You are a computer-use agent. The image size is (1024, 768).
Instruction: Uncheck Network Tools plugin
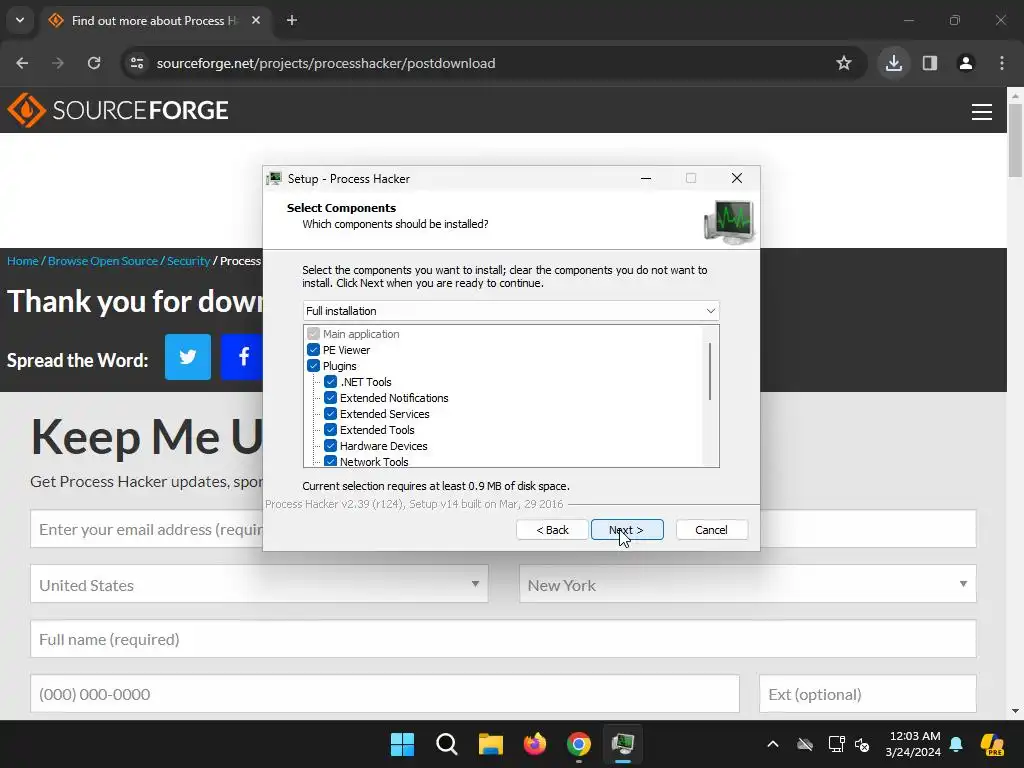pos(330,461)
